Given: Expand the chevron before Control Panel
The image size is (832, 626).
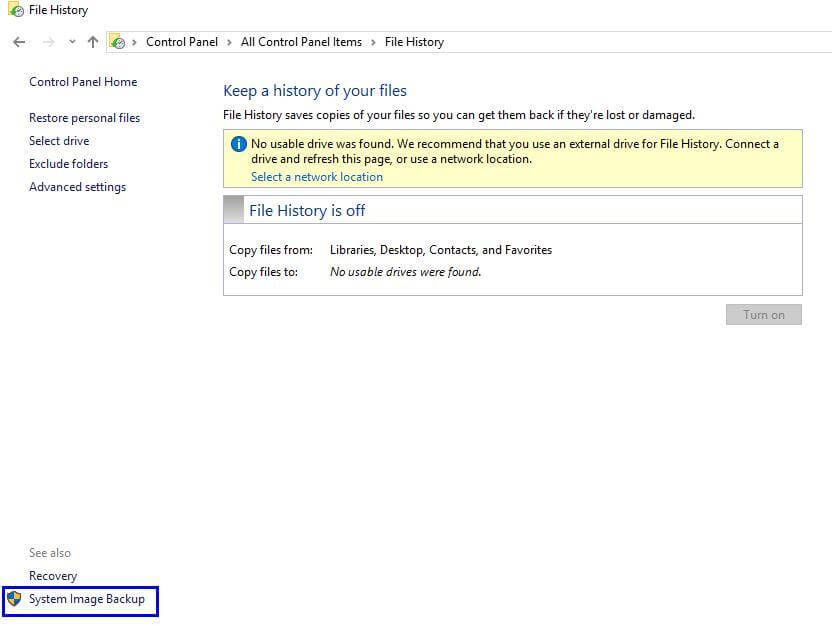Looking at the screenshot, I should point(134,42).
